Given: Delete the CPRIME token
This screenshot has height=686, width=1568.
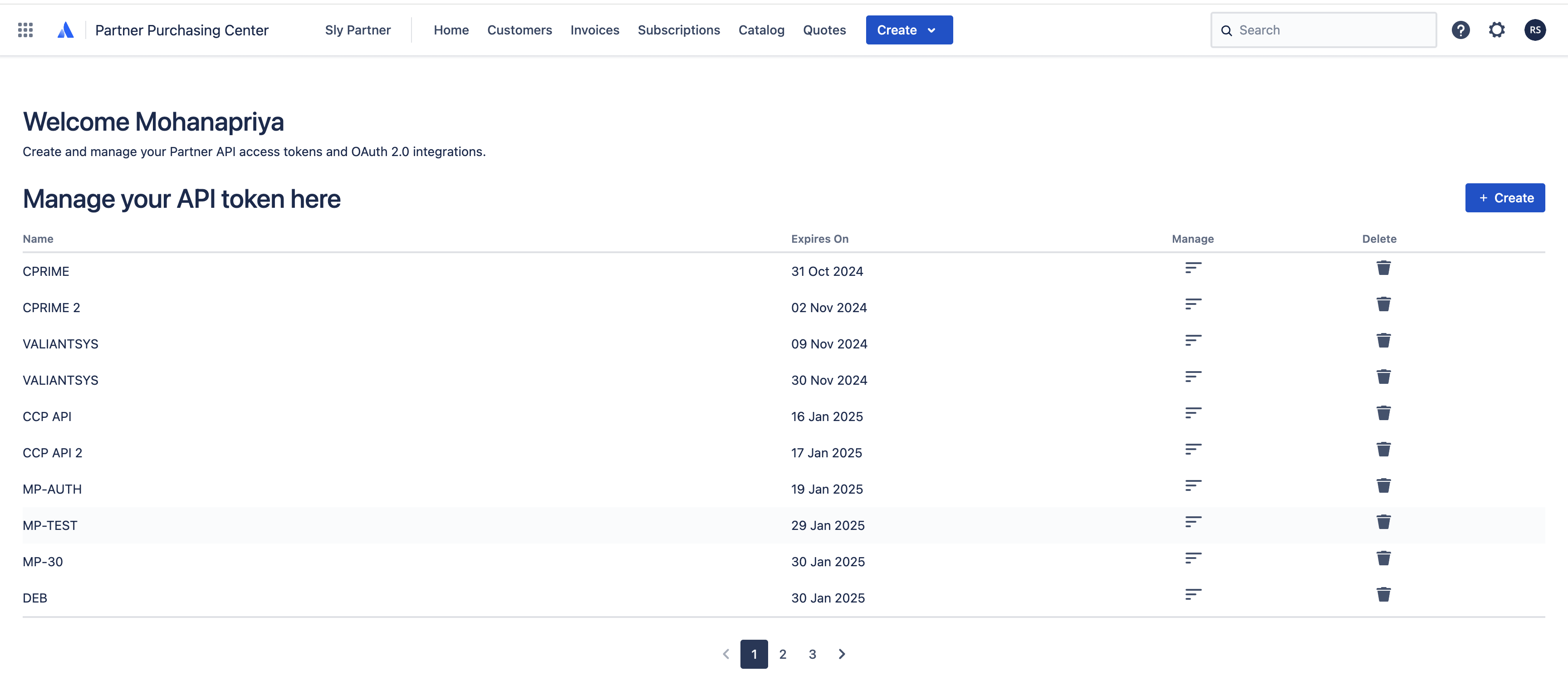Looking at the screenshot, I should click(x=1383, y=268).
